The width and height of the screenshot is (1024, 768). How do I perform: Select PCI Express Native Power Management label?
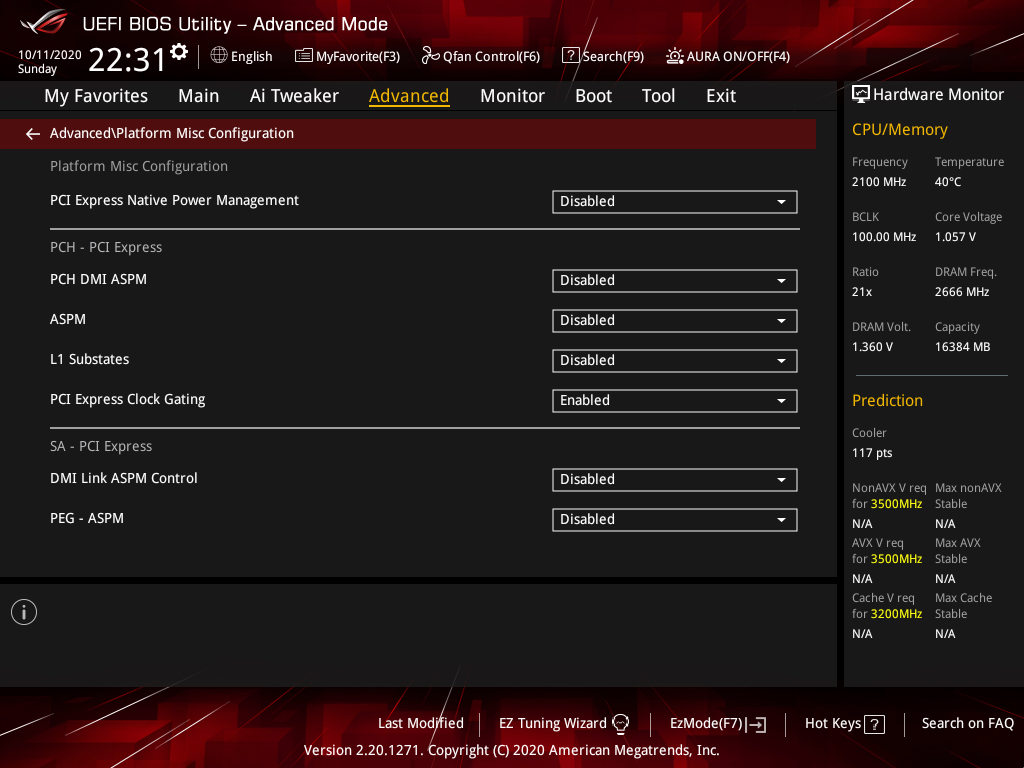tap(174, 200)
